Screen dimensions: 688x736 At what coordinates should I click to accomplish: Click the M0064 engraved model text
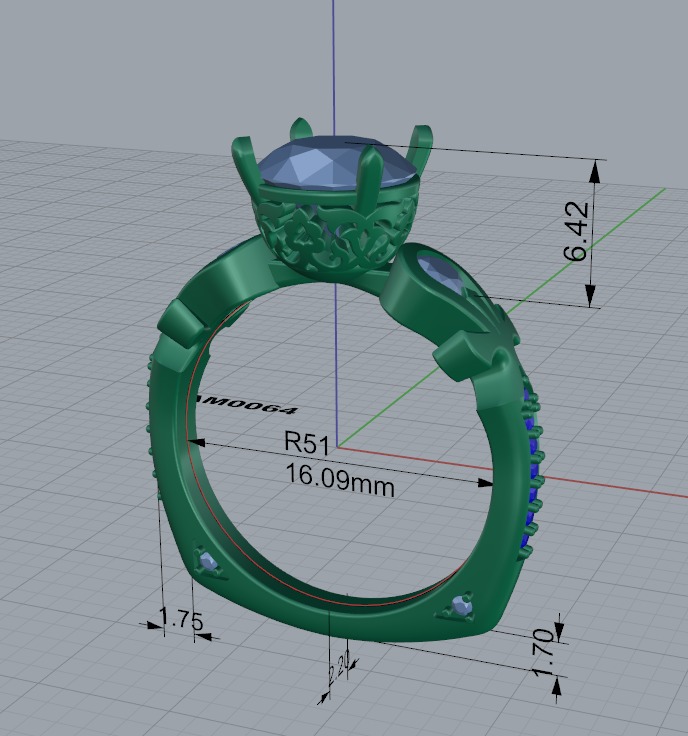click(x=248, y=404)
